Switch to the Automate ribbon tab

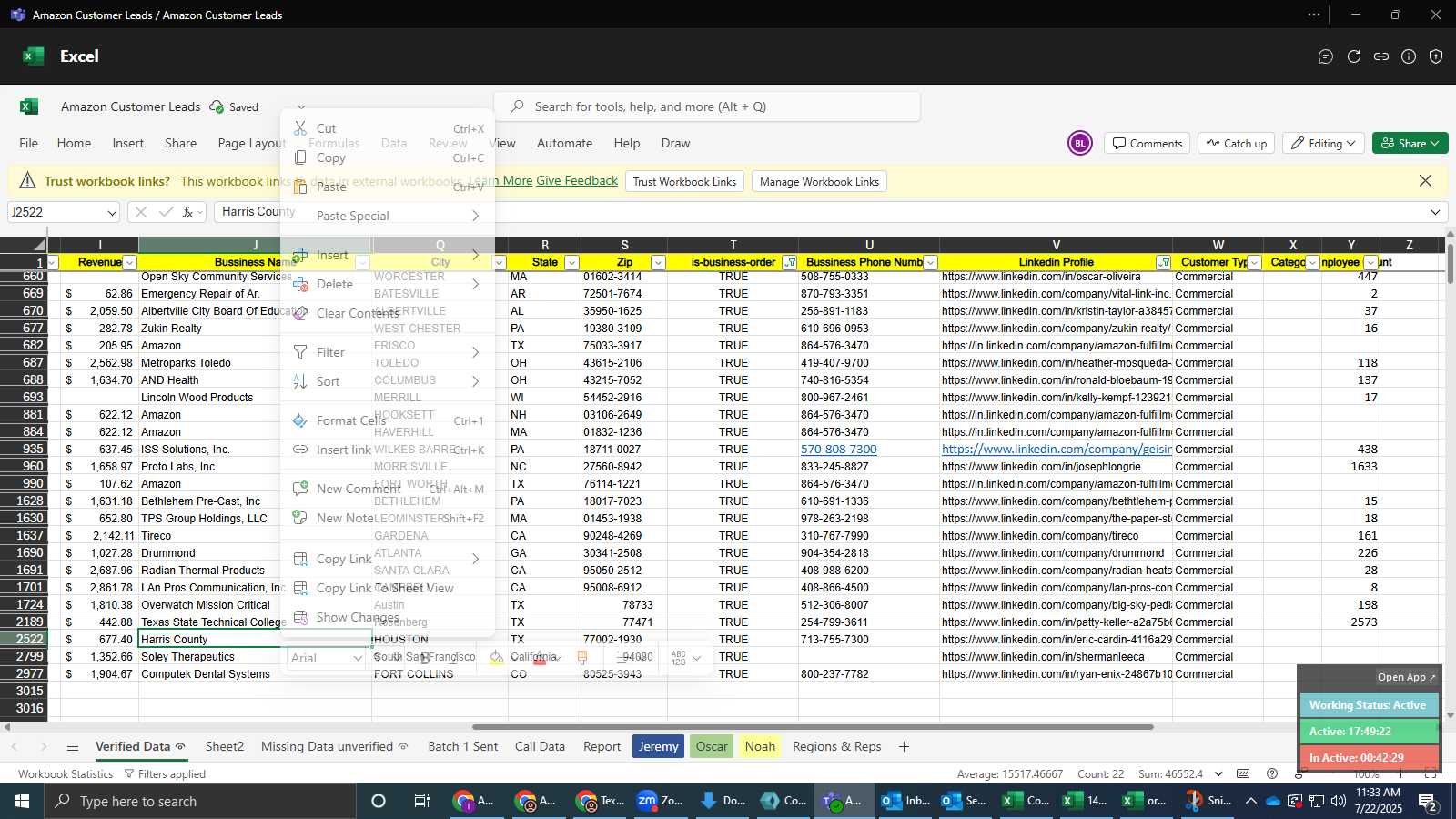[564, 143]
